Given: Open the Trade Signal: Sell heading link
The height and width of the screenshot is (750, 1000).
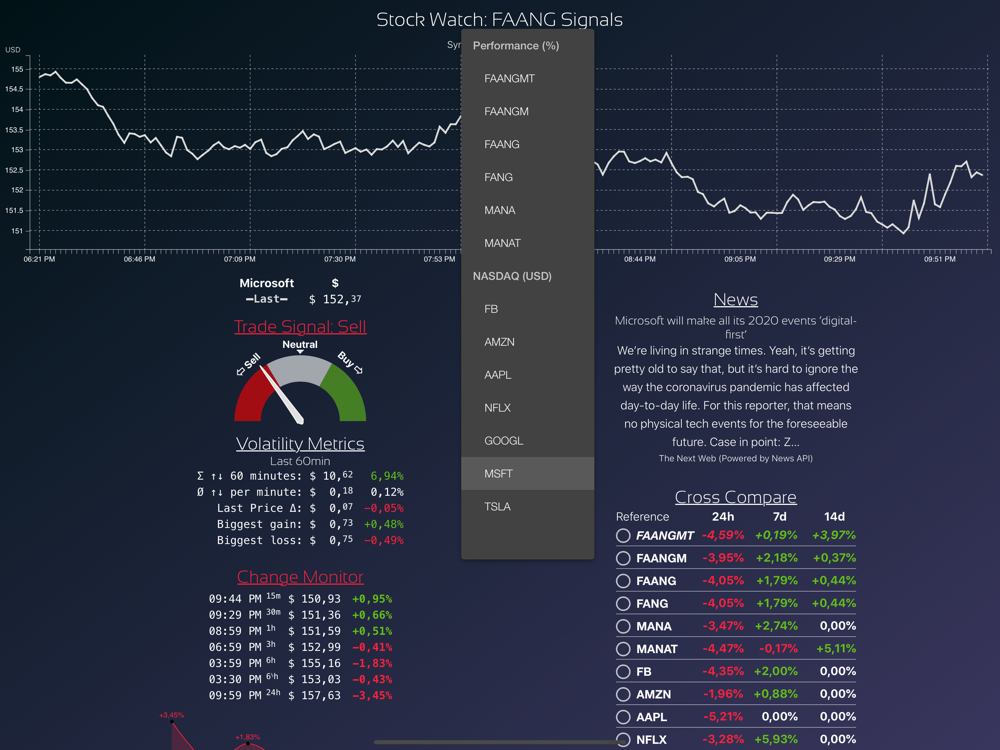Looking at the screenshot, I should (300, 327).
